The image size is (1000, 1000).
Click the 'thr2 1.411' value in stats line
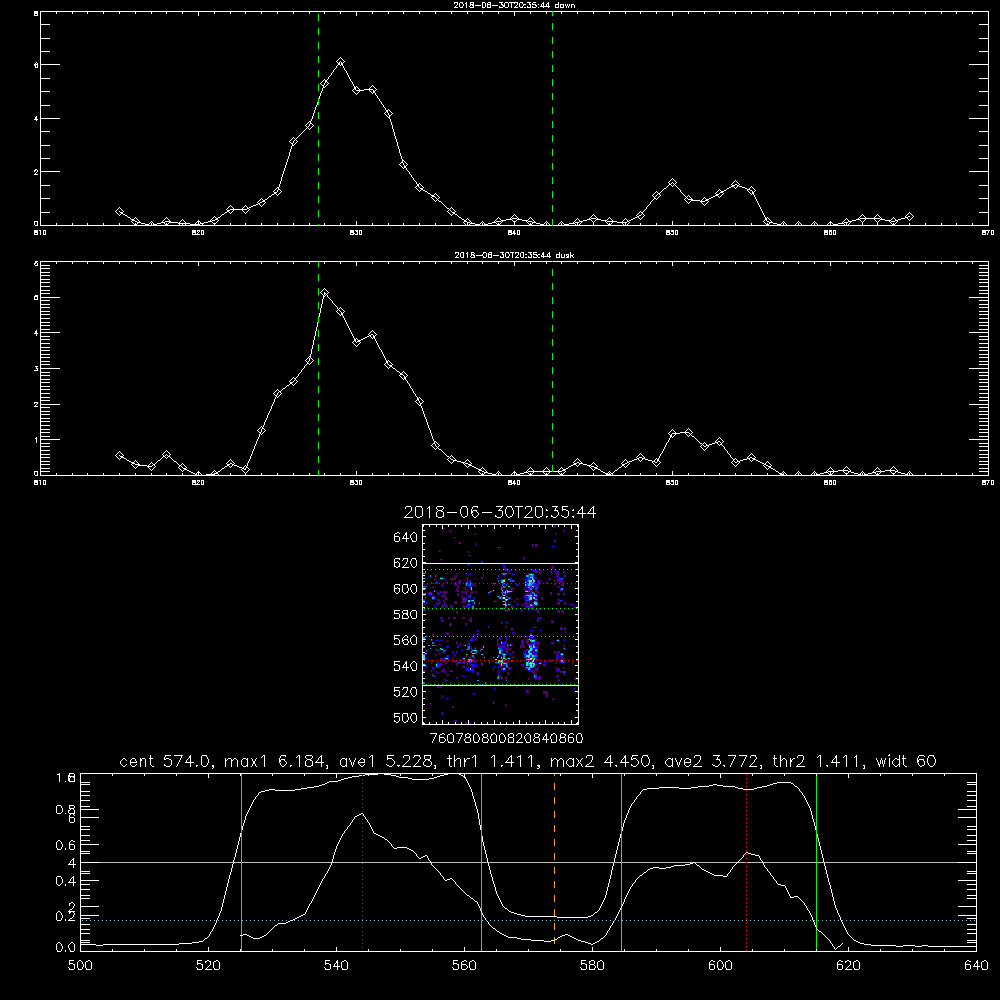tap(818, 761)
